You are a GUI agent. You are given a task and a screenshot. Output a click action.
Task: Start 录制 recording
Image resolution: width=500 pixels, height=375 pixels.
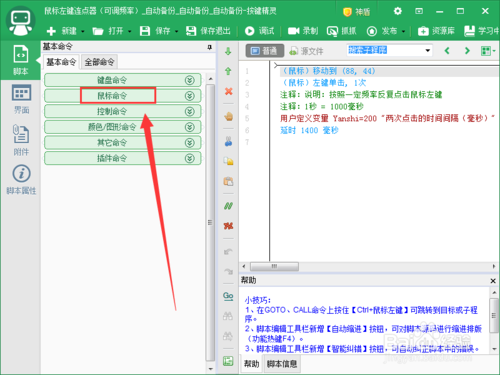coord(303,31)
